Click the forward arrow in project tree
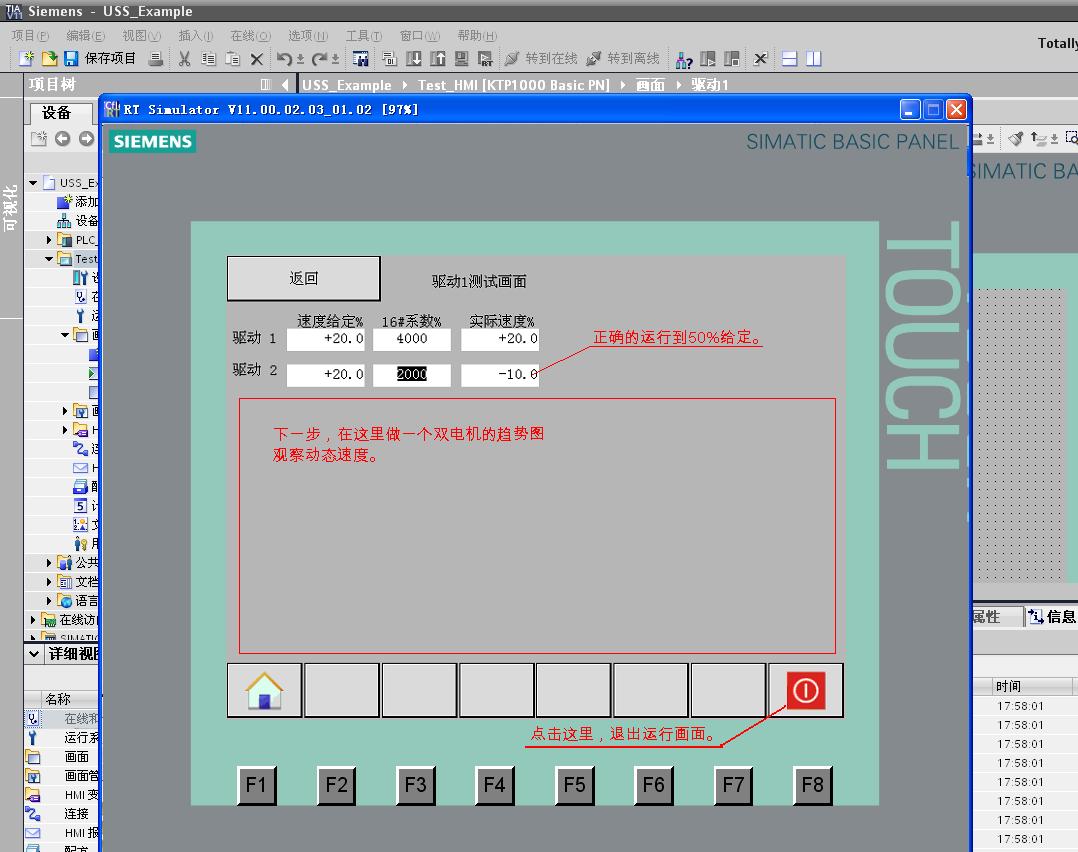The image size is (1078, 852). coord(86,139)
